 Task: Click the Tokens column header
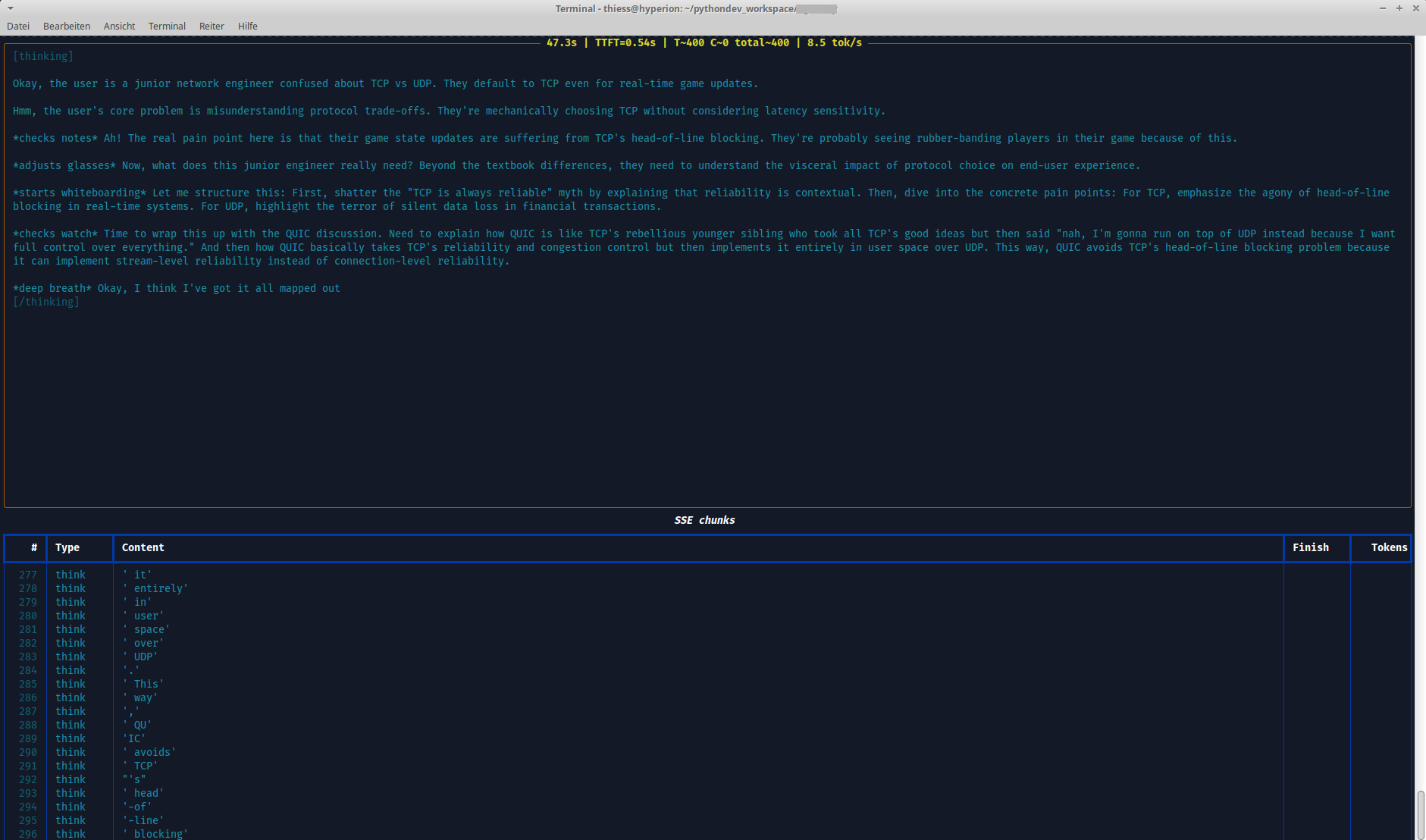pyautogui.click(x=1389, y=547)
